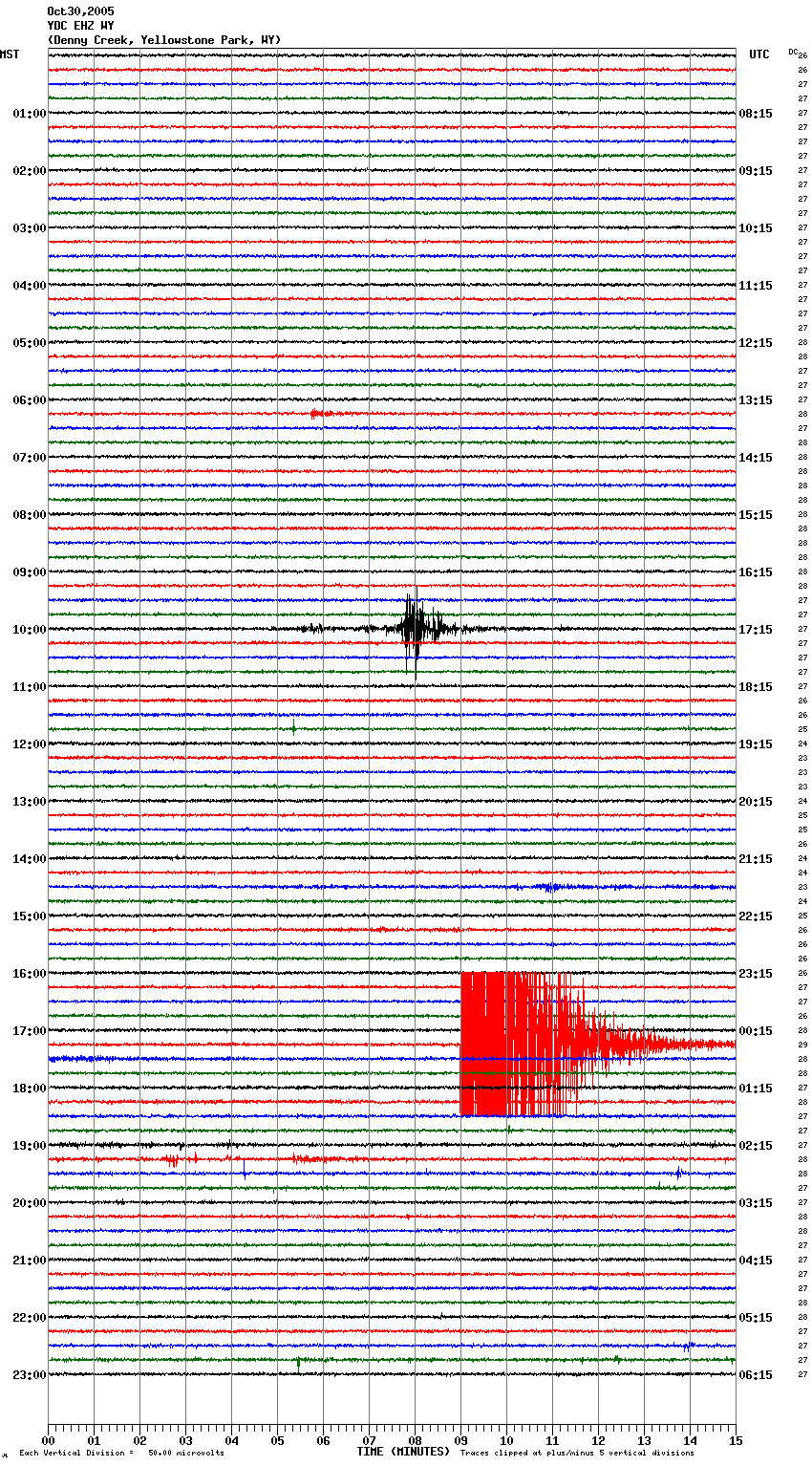Click the "Traces clipped at plus/minus 5 vertical divisions" note
Screen dimensions: 812x1466
[577, 1454]
